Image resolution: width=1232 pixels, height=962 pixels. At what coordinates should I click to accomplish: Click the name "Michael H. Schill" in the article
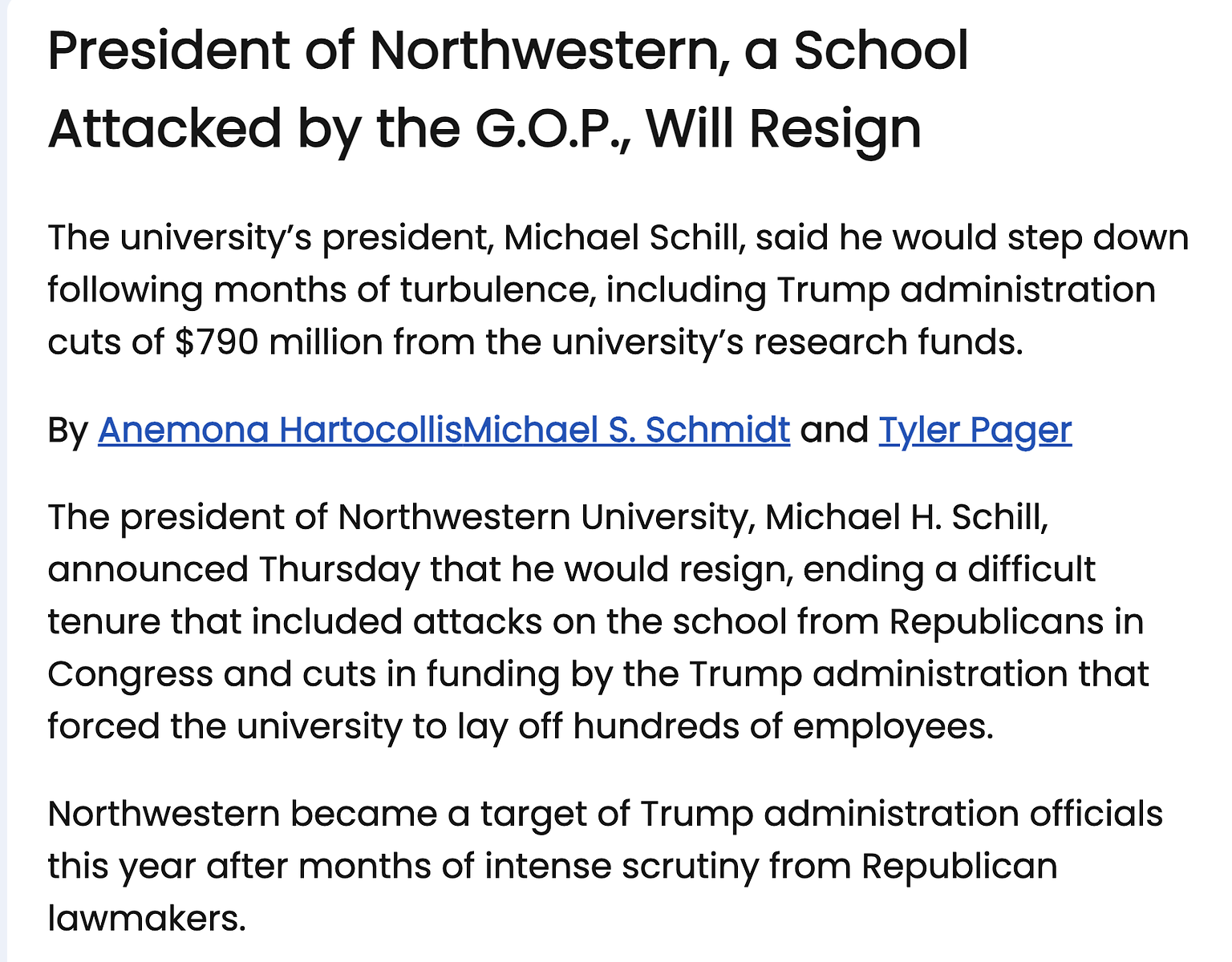[x=906, y=517]
